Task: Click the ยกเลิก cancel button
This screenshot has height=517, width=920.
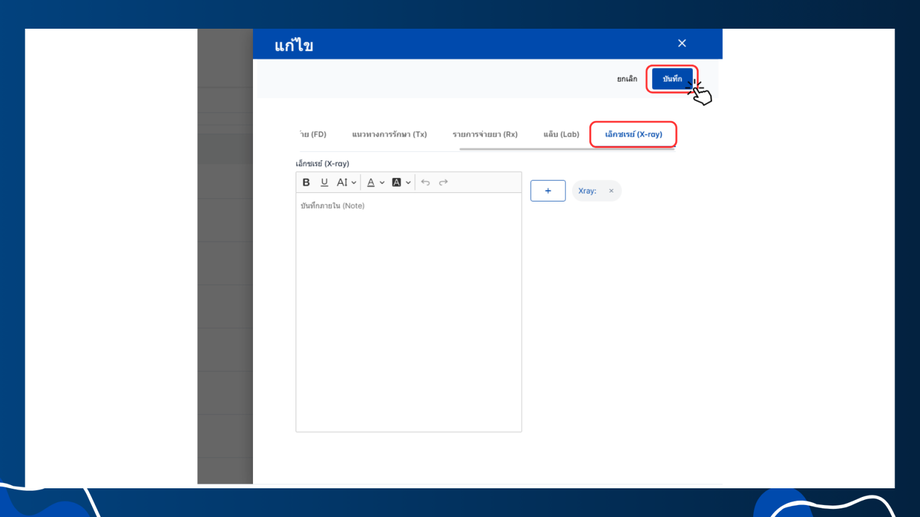Action: [x=627, y=79]
